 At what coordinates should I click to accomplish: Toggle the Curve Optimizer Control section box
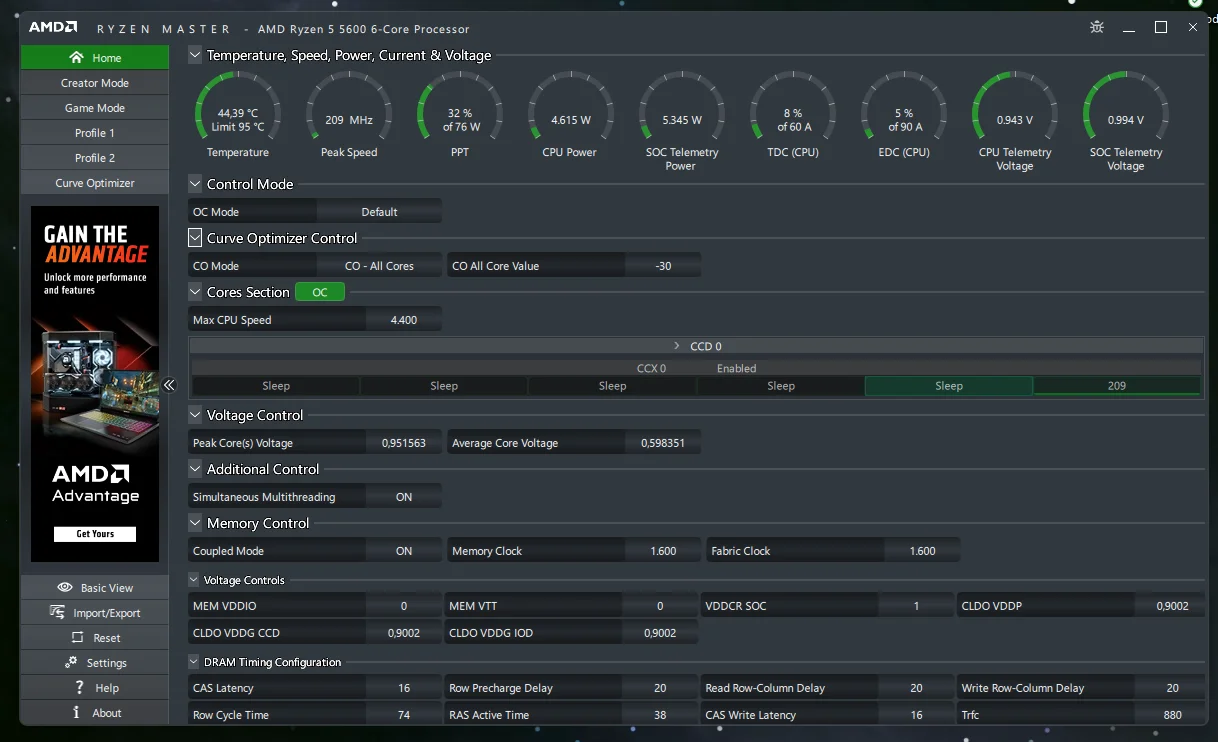tap(195, 238)
